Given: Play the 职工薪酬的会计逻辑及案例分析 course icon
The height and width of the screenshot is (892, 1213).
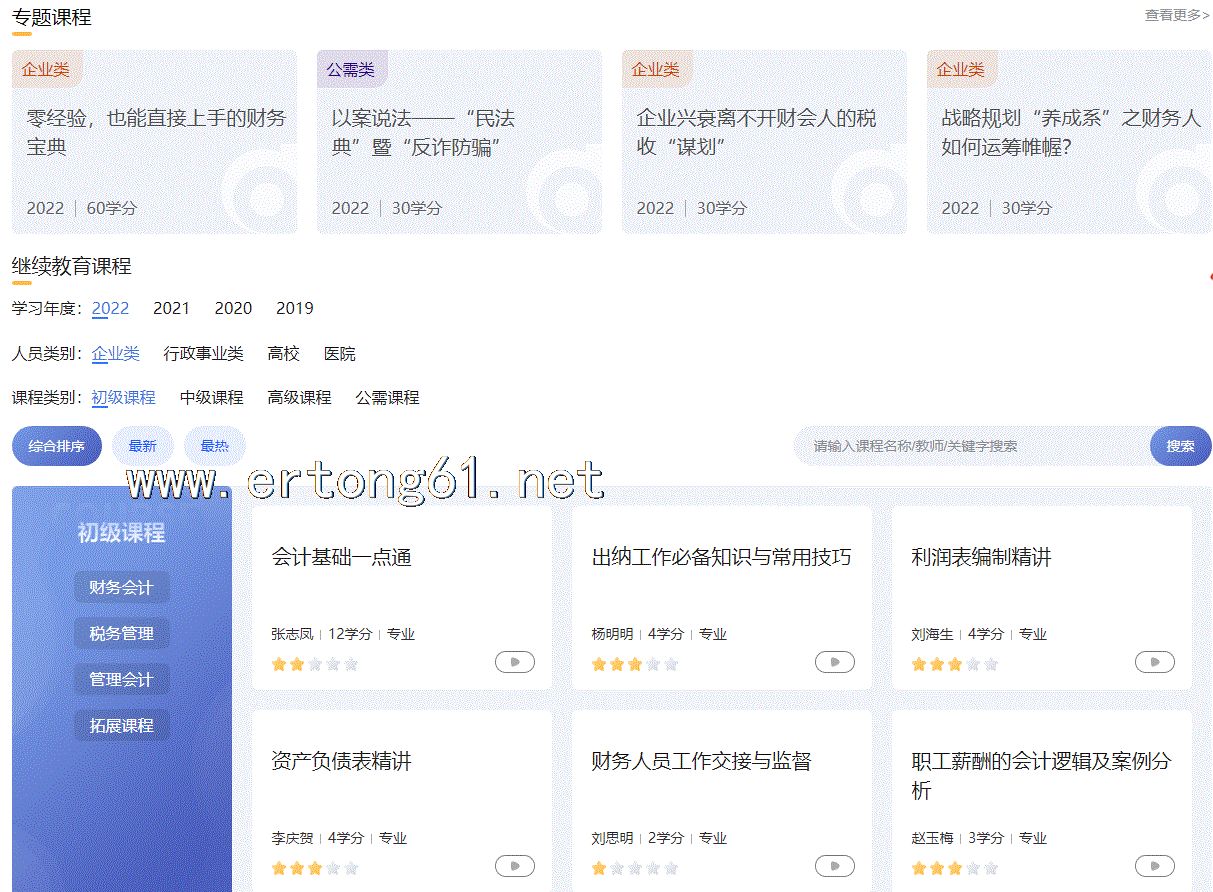Looking at the screenshot, I should (x=1154, y=866).
